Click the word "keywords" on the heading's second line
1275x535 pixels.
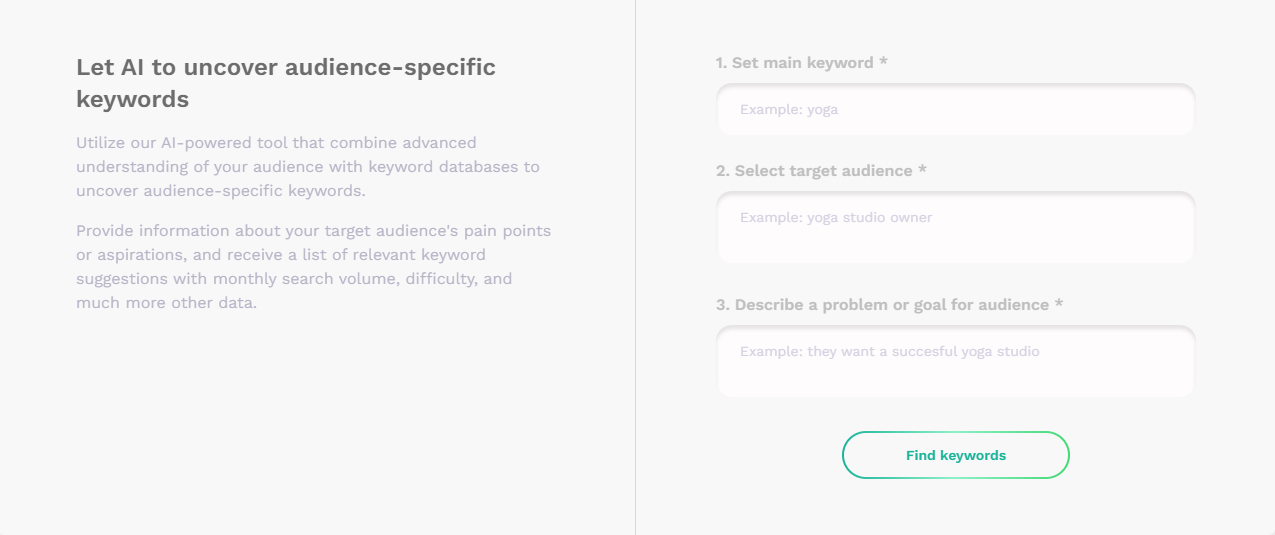point(132,100)
